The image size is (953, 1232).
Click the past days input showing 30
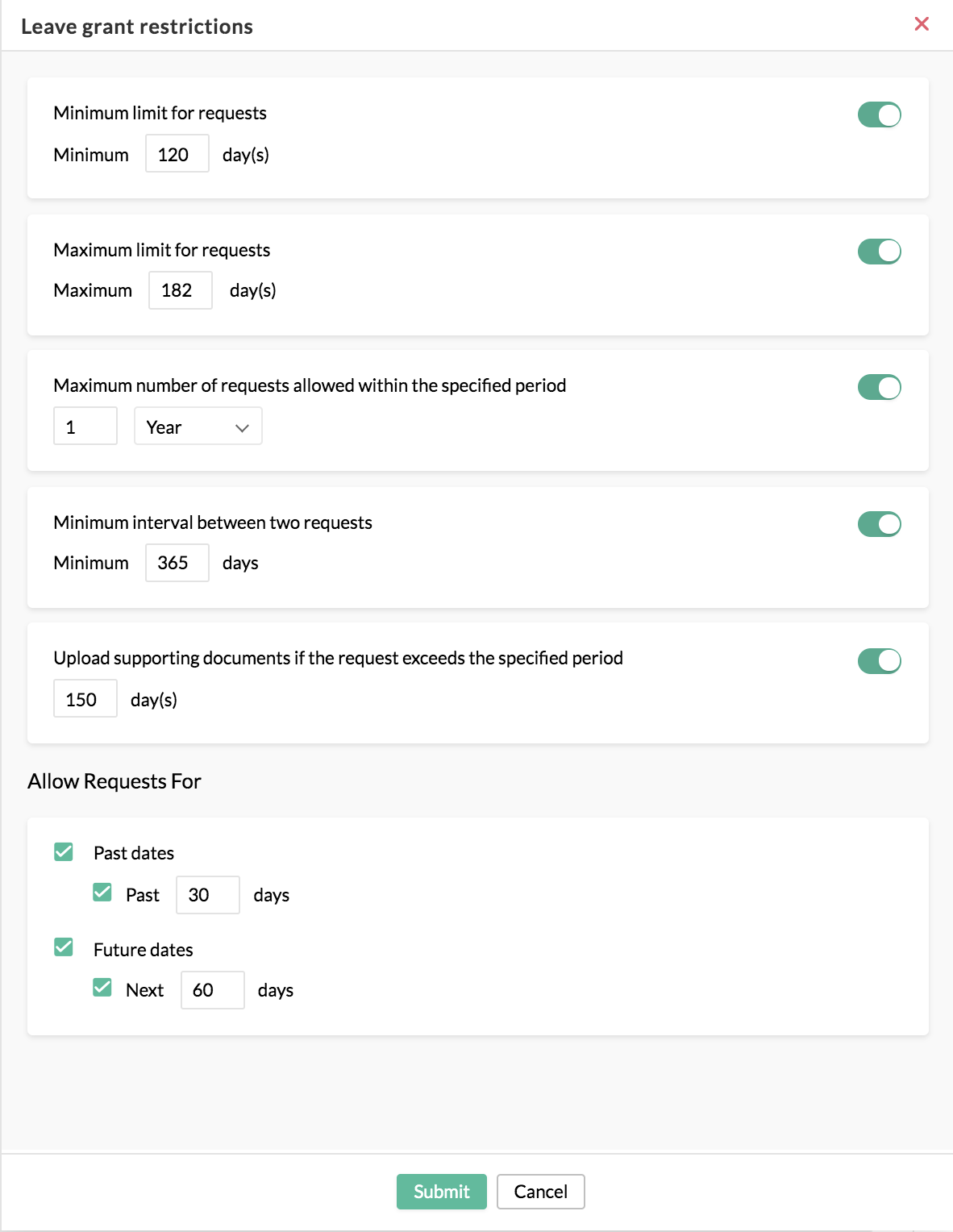(x=207, y=895)
